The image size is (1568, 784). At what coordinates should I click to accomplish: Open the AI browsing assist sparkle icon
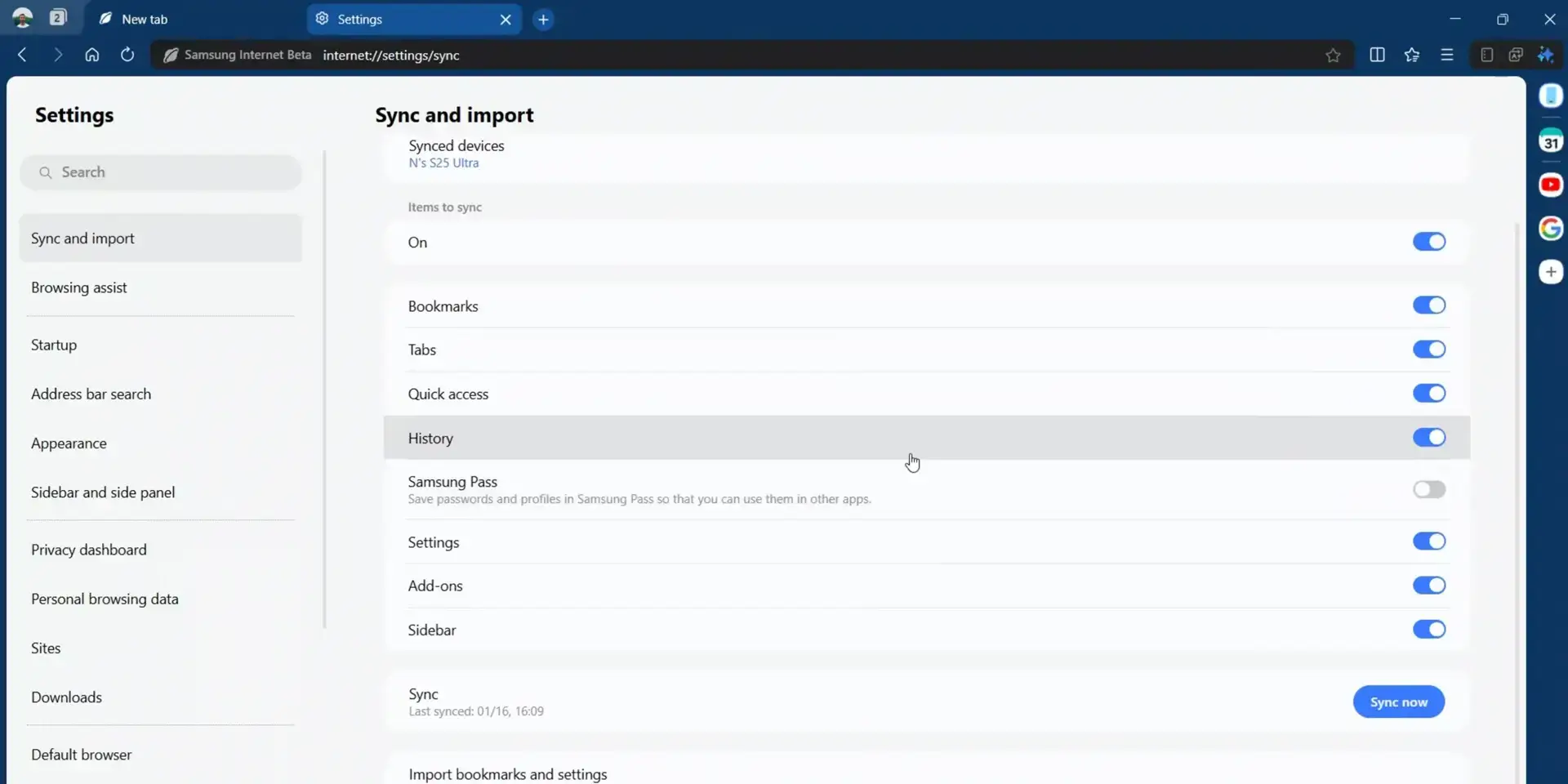tap(1547, 55)
